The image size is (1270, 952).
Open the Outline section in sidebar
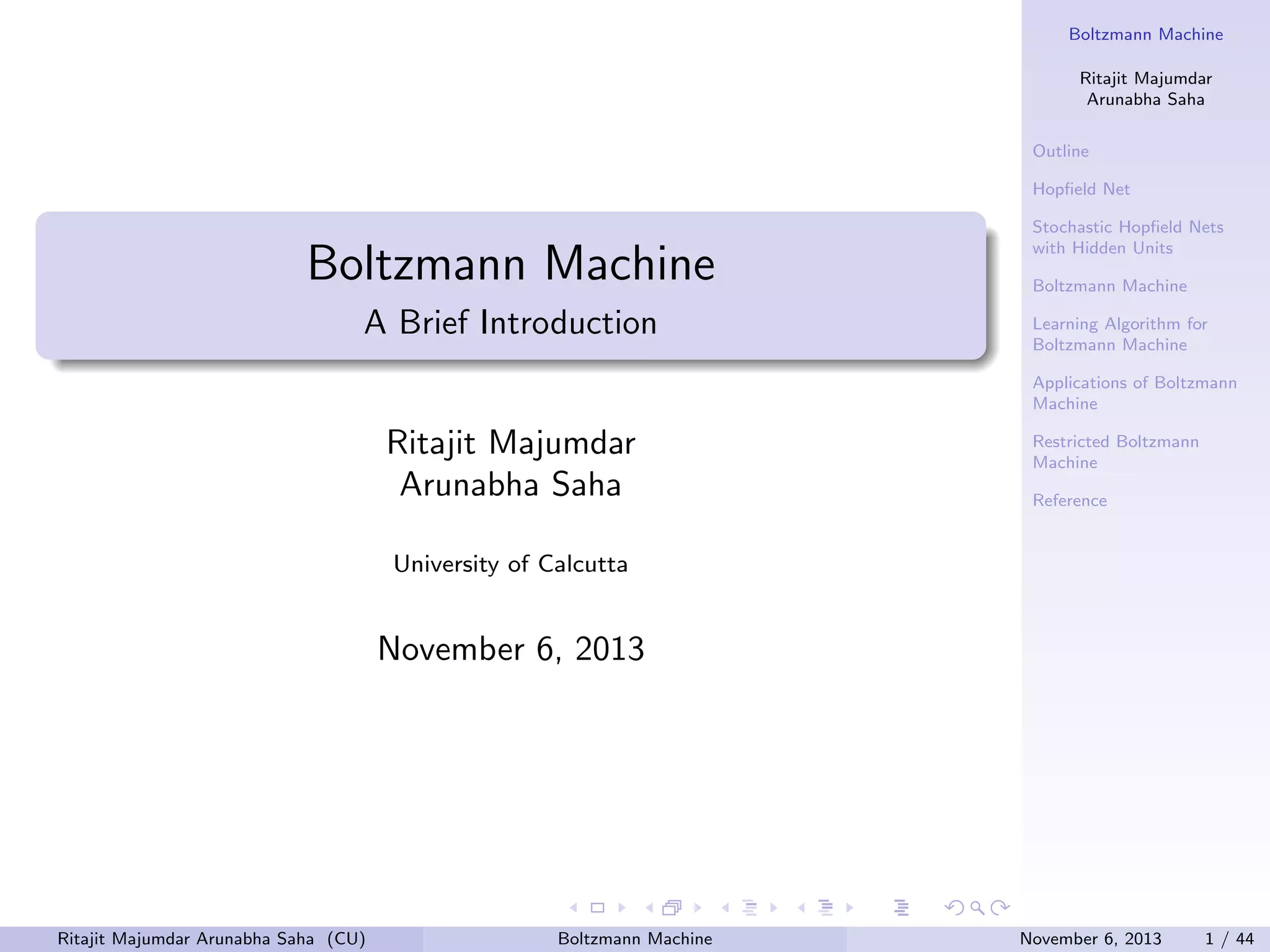pos(1060,151)
